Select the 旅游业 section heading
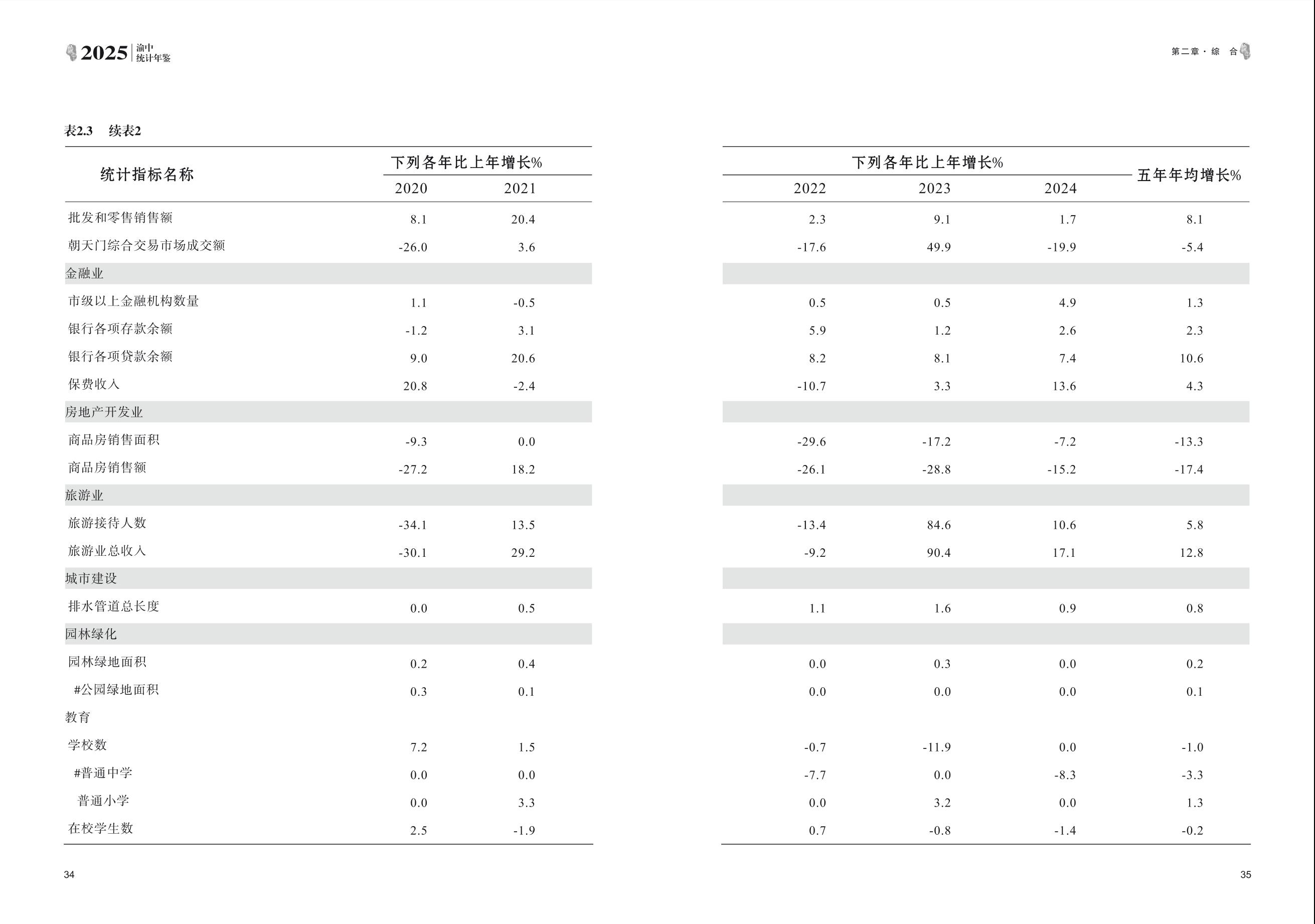The height and width of the screenshot is (924, 1315). pyautogui.click(x=84, y=496)
